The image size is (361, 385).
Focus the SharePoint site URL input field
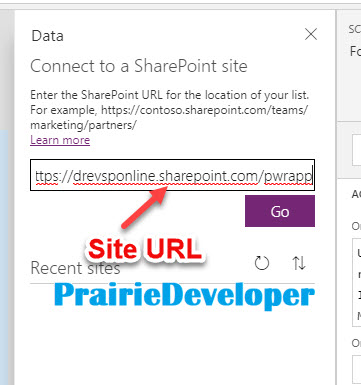pyautogui.click(x=172, y=175)
